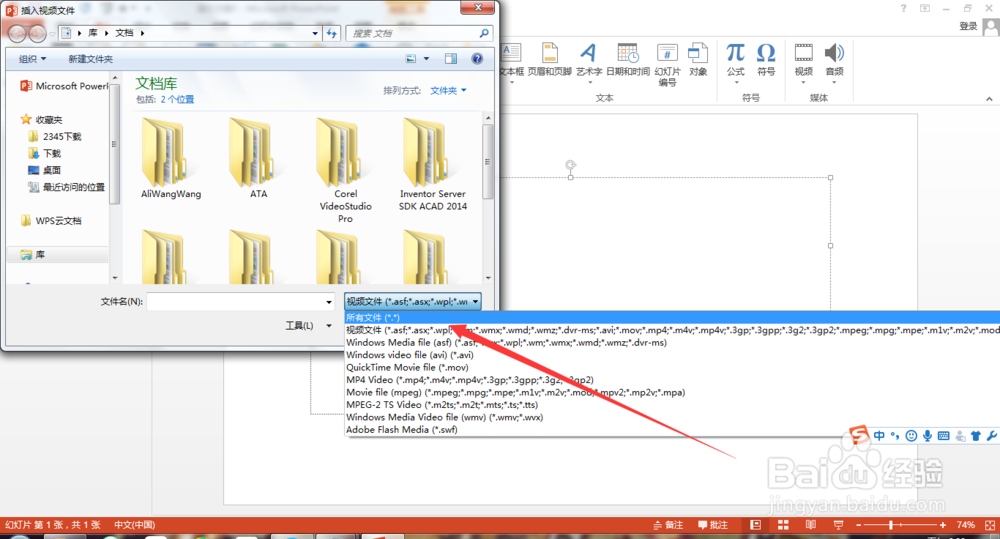Toggle 备注 notes in status bar
Screen dimensions: 1000x539
click(x=668, y=525)
